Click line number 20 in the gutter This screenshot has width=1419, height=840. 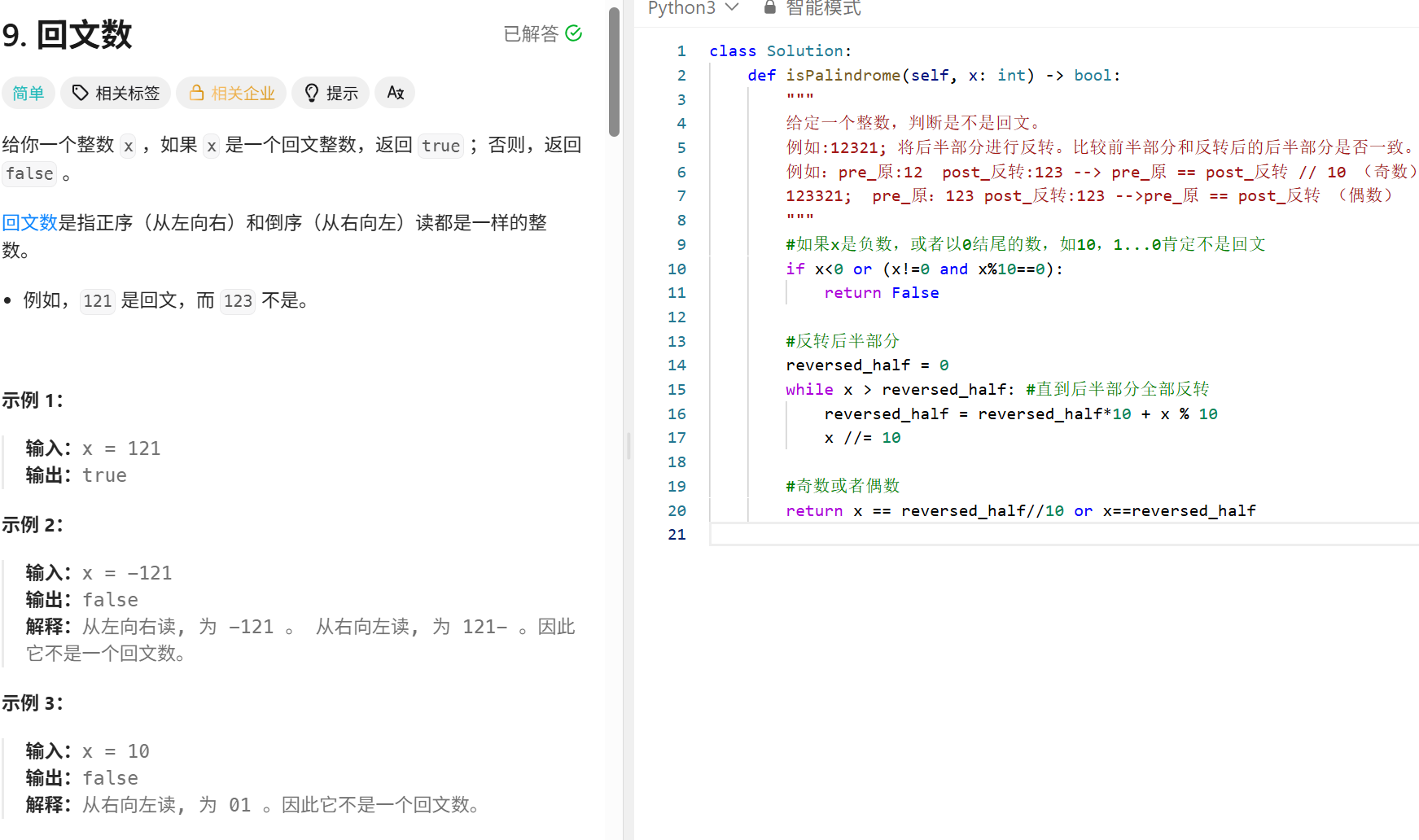[677, 511]
